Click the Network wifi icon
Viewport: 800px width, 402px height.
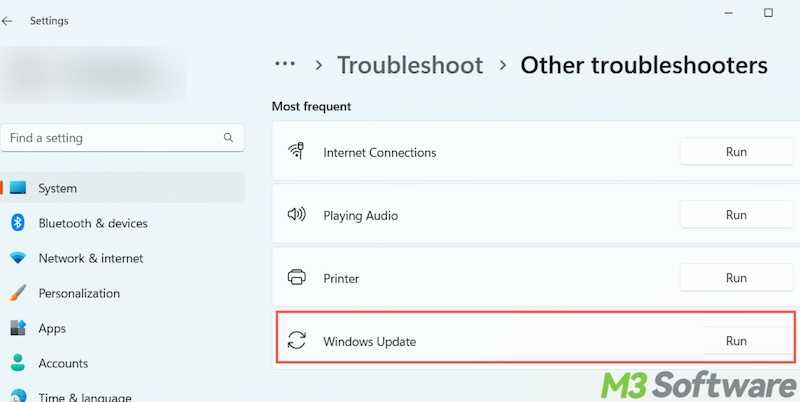click(x=18, y=258)
